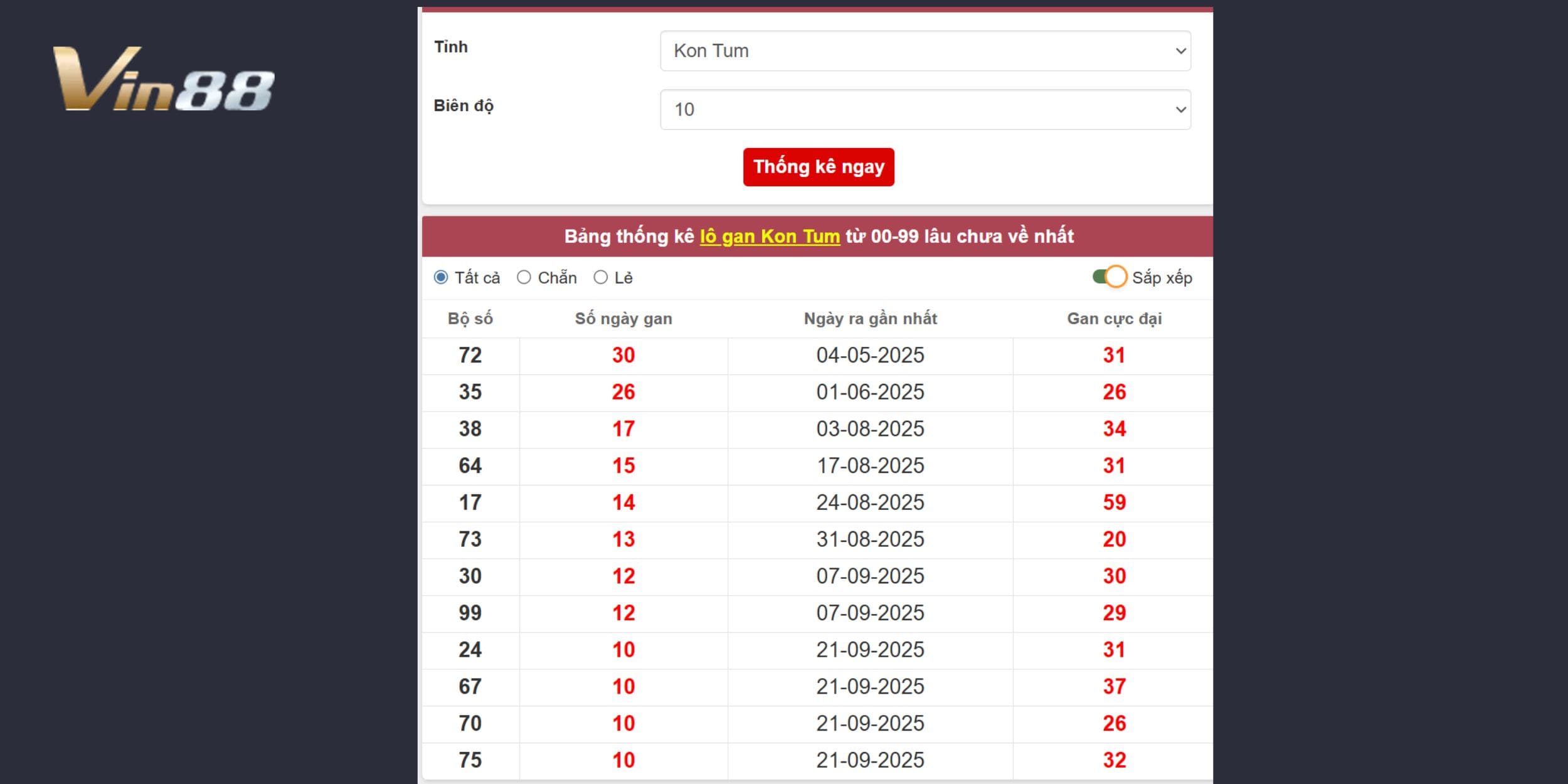
Task: Click the Số ngày gan column header
Action: pos(623,319)
